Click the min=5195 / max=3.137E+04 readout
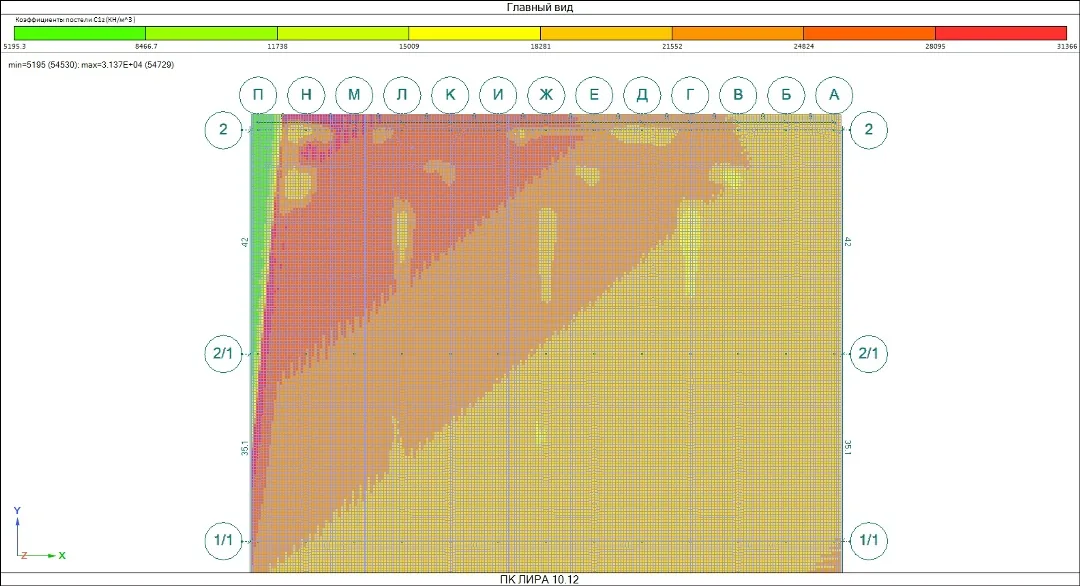Screen dimensions: 1080x586 [x=91, y=65]
